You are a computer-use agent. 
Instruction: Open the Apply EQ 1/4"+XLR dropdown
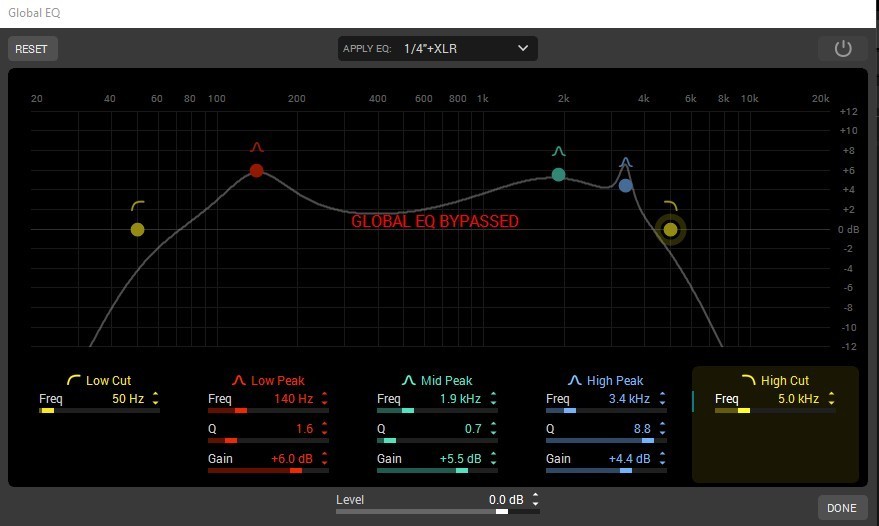tap(438, 48)
